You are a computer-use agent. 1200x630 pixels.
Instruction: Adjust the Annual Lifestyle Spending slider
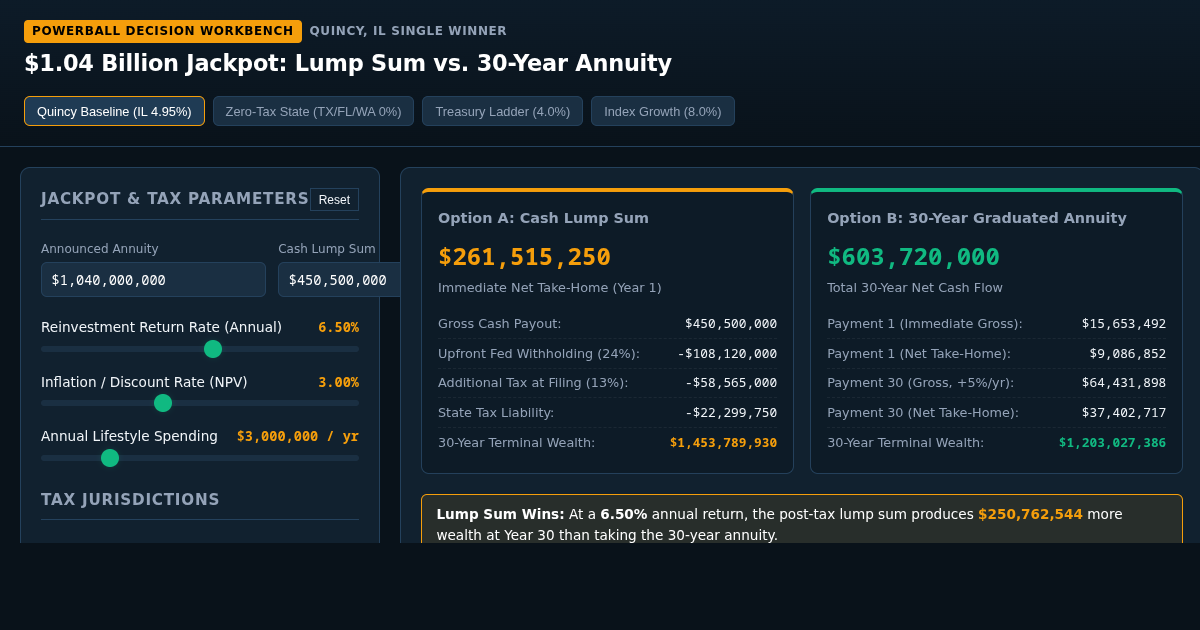click(200, 458)
